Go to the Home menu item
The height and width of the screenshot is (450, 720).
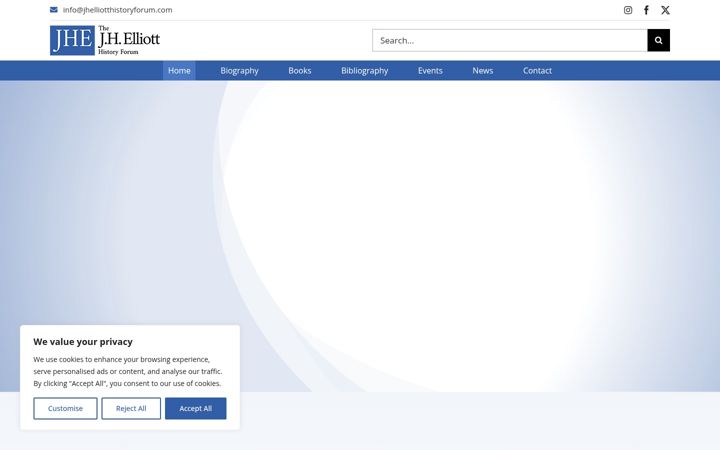(179, 71)
